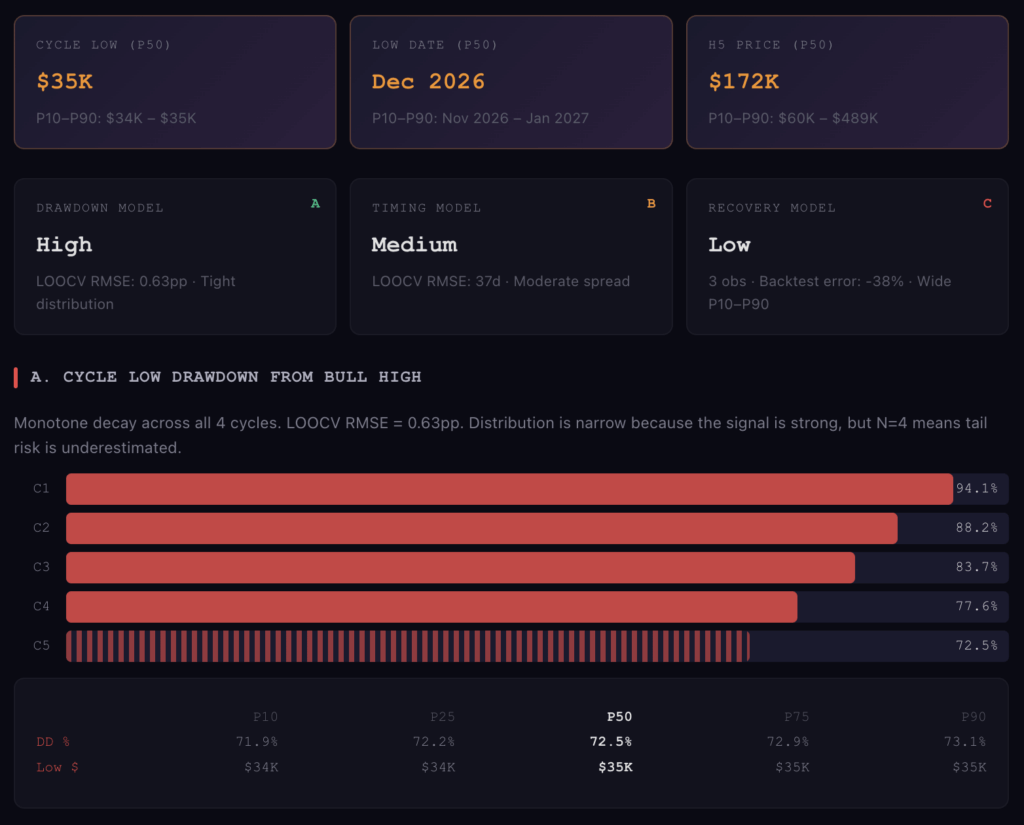1024x825 pixels.
Task: Click the P50 column header in table
Action: [619, 717]
